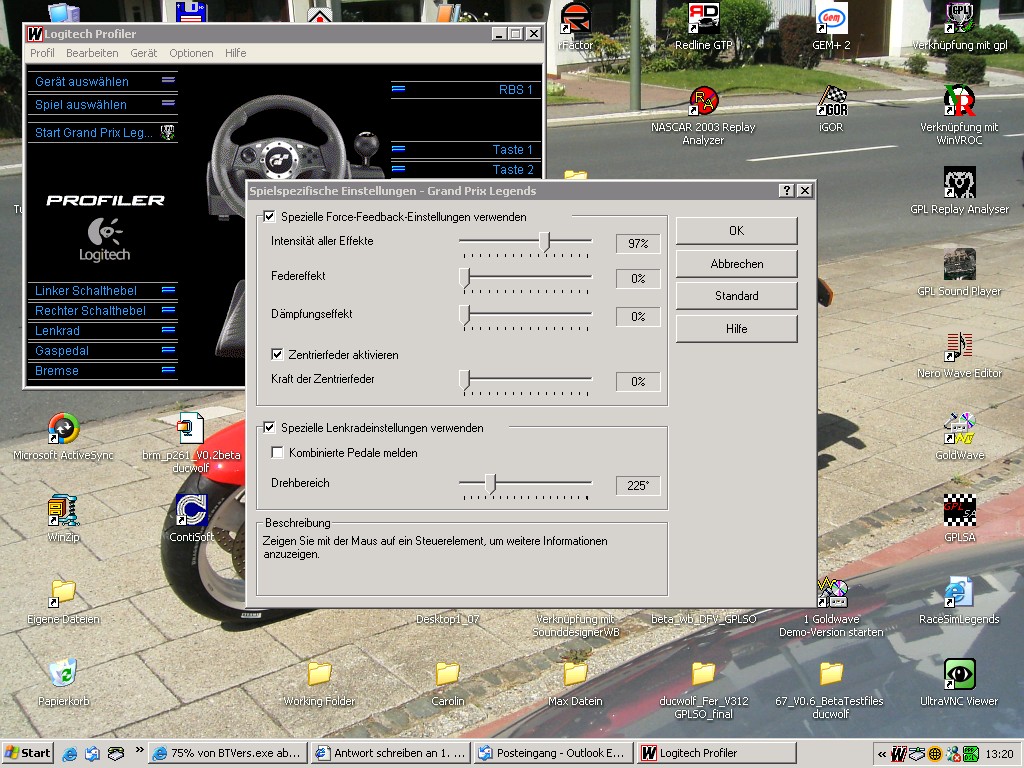Open the Profil menu

(42, 53)
